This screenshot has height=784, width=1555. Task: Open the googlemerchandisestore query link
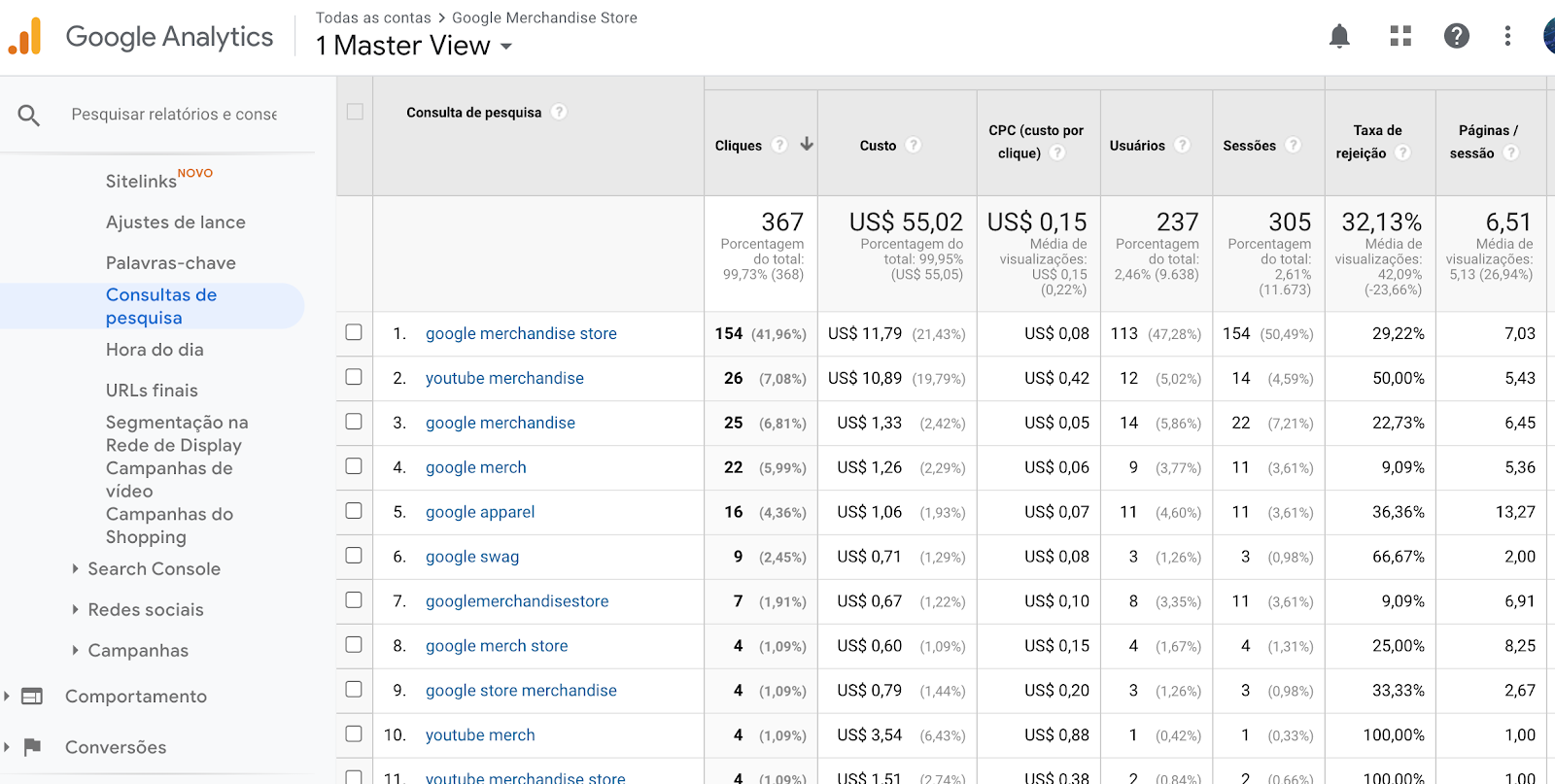[517, 601]
